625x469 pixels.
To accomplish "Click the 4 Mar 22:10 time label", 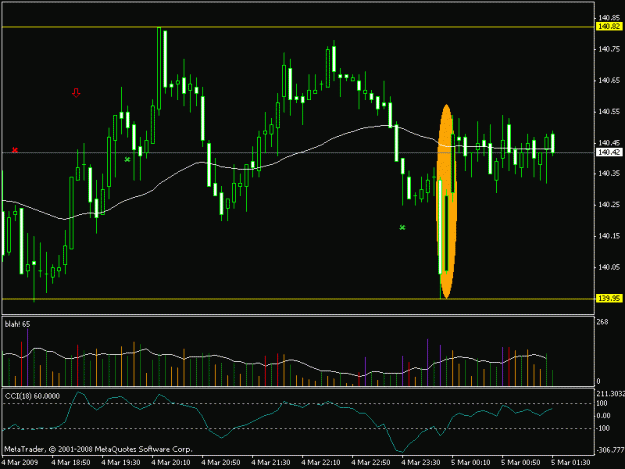I will point(321,463).
